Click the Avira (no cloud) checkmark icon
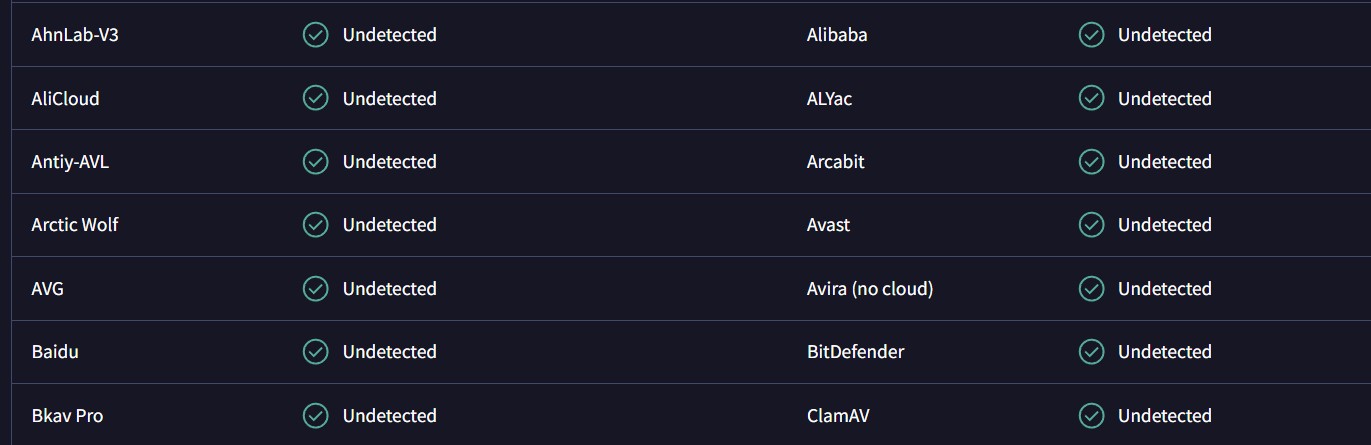 click(1091, 289)
